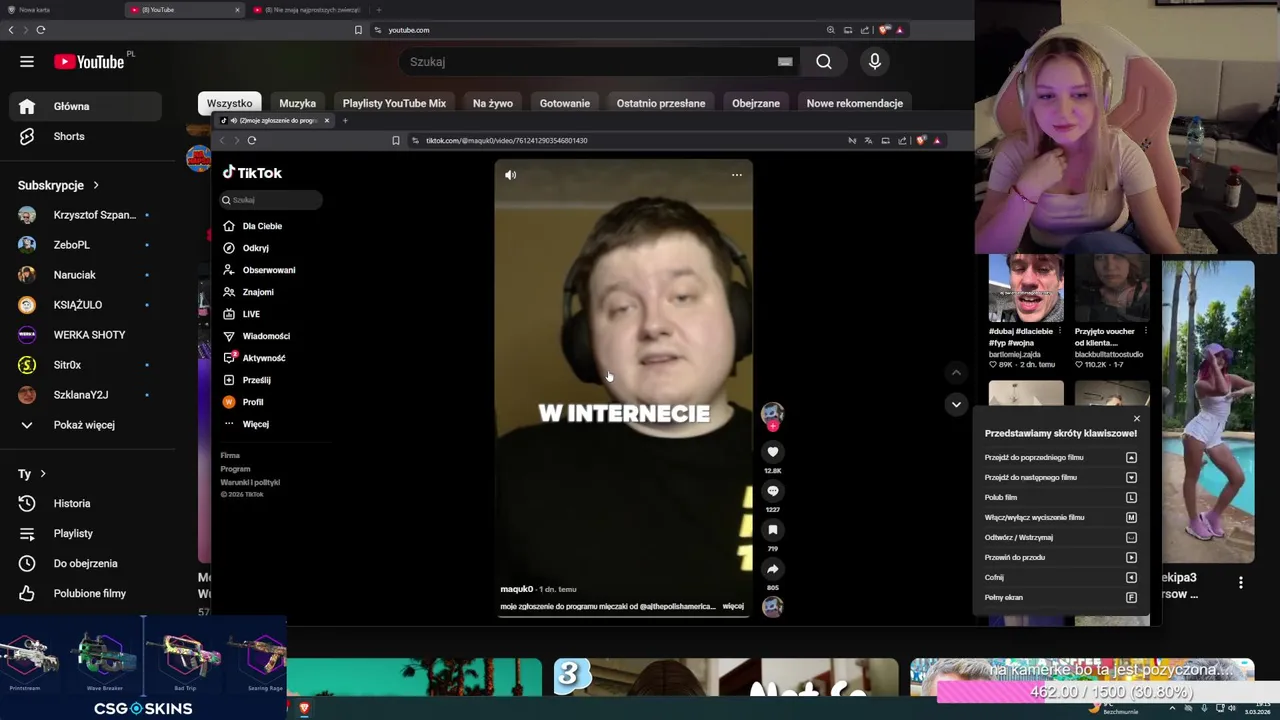
Task: Select the Ostatnio przesłane chip
Action: click(x=661, y=103)
